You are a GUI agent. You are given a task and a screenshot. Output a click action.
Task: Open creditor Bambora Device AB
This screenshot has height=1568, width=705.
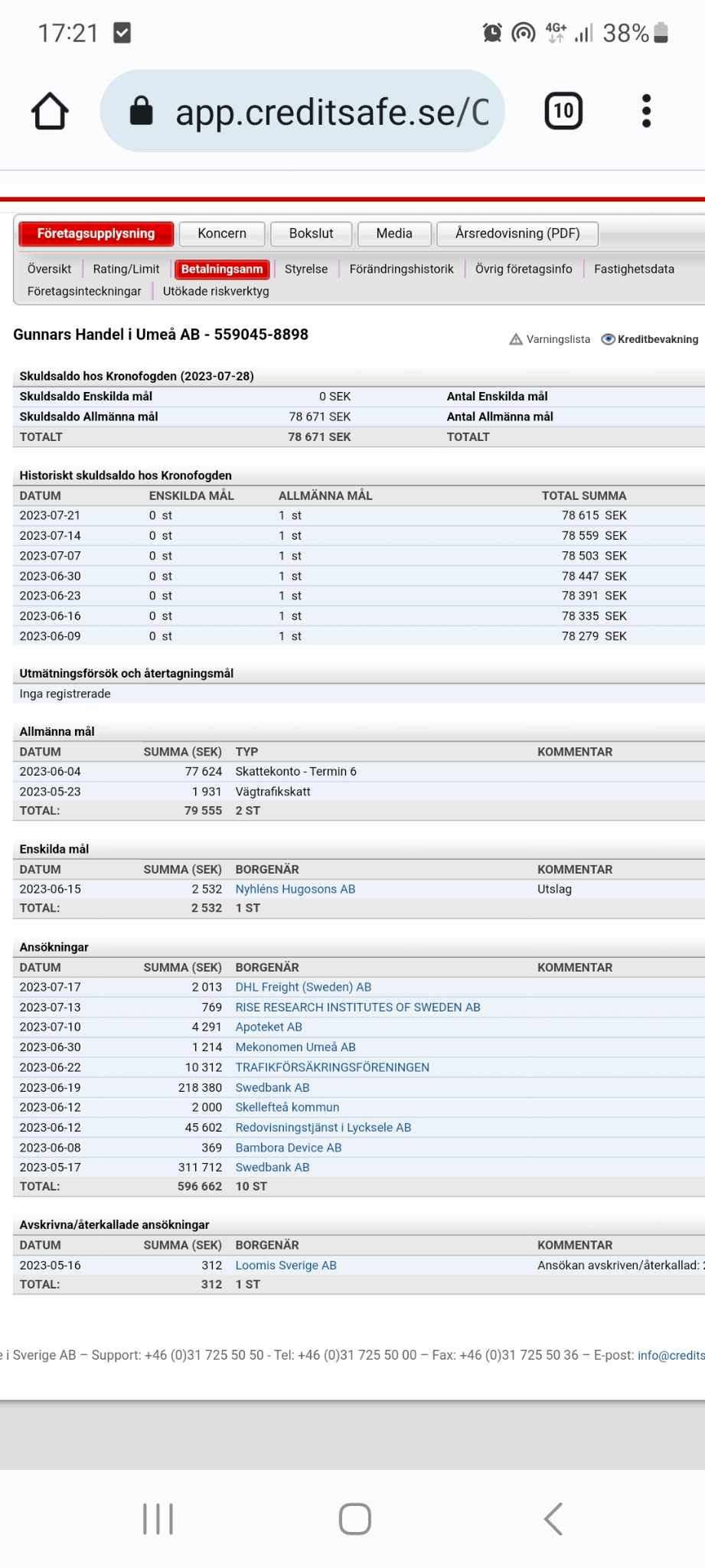pyautogui.click(x=289, y=1148)
